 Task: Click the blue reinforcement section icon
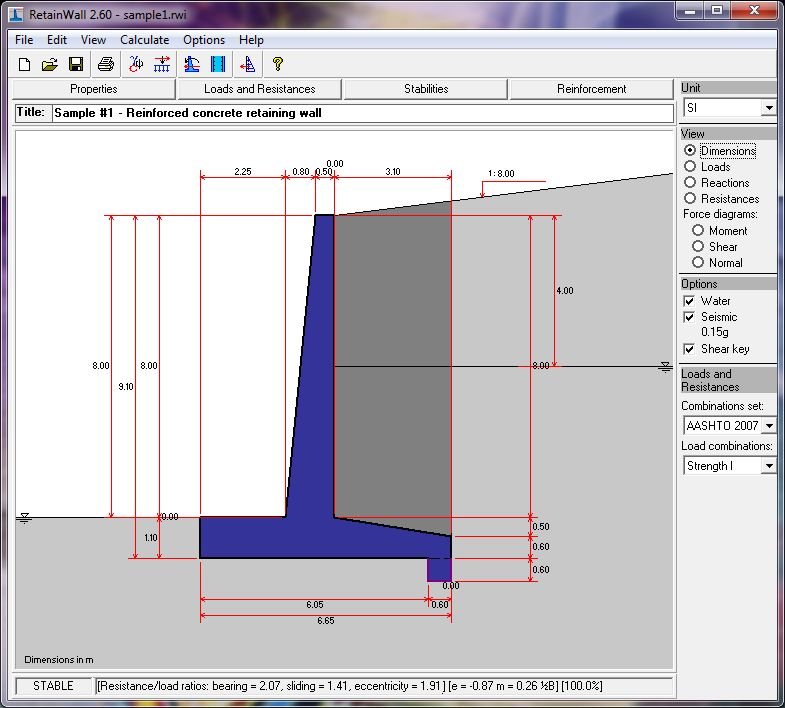pos(218,64)
